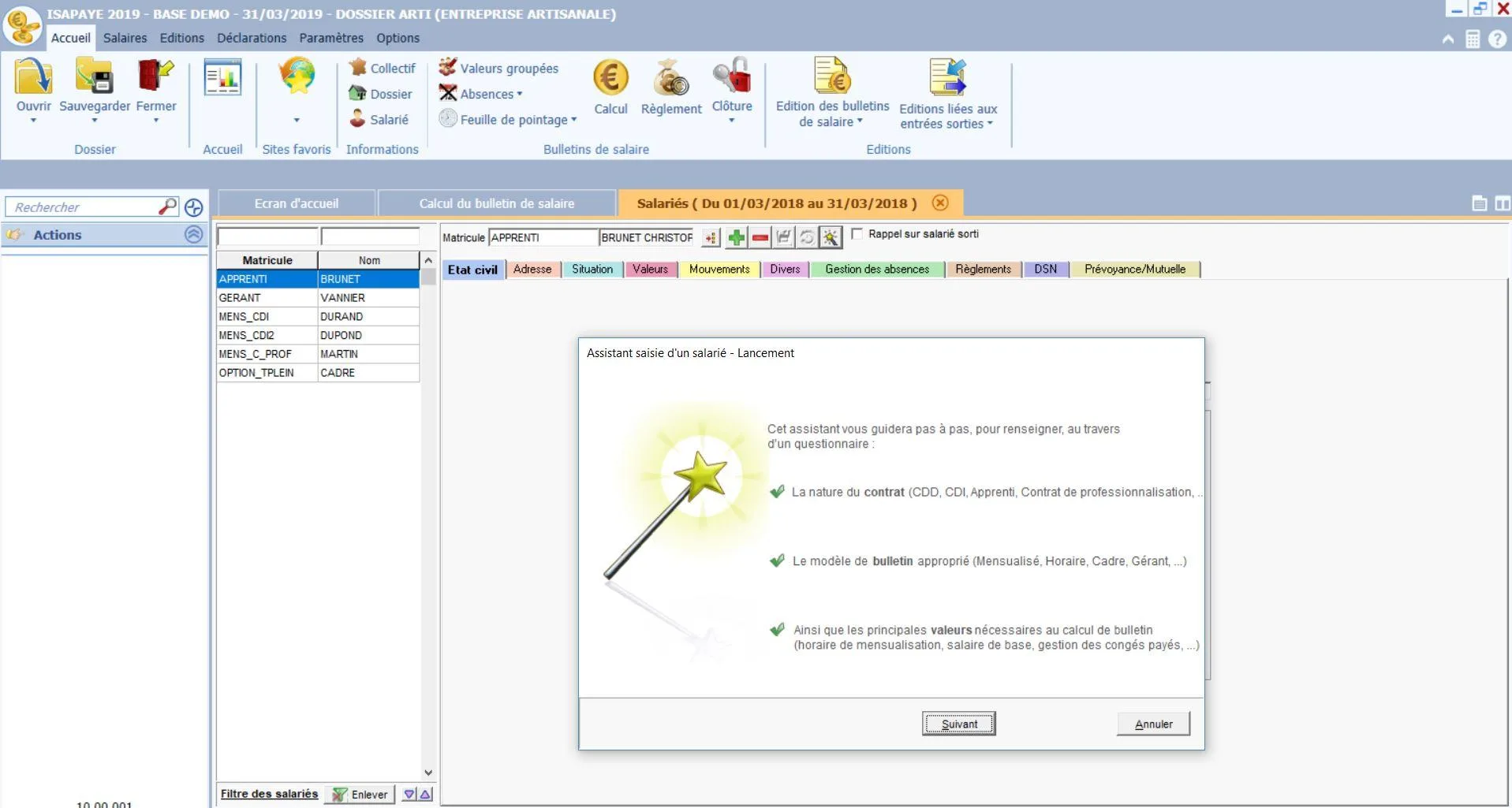Click the Editions liées aux entrées sorties icon
This screenshot has width=1512, height=808.
click(947, 77)
